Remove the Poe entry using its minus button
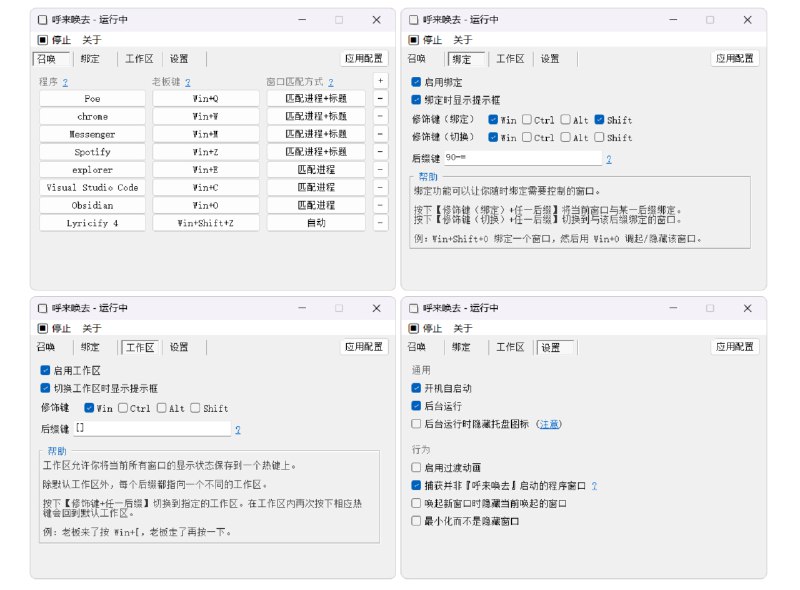 [379, 98]
